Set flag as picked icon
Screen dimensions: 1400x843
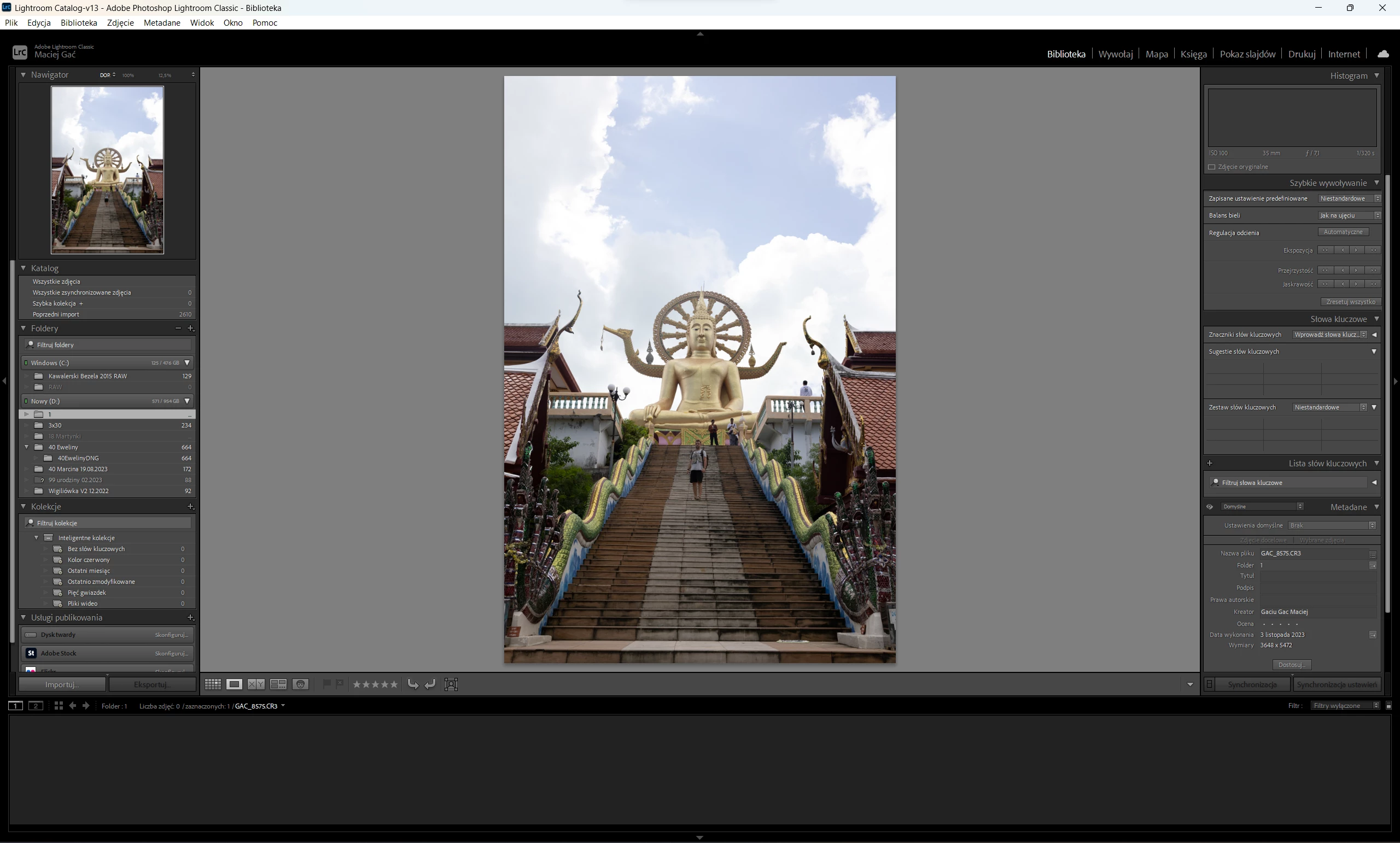tap(326, 684)
